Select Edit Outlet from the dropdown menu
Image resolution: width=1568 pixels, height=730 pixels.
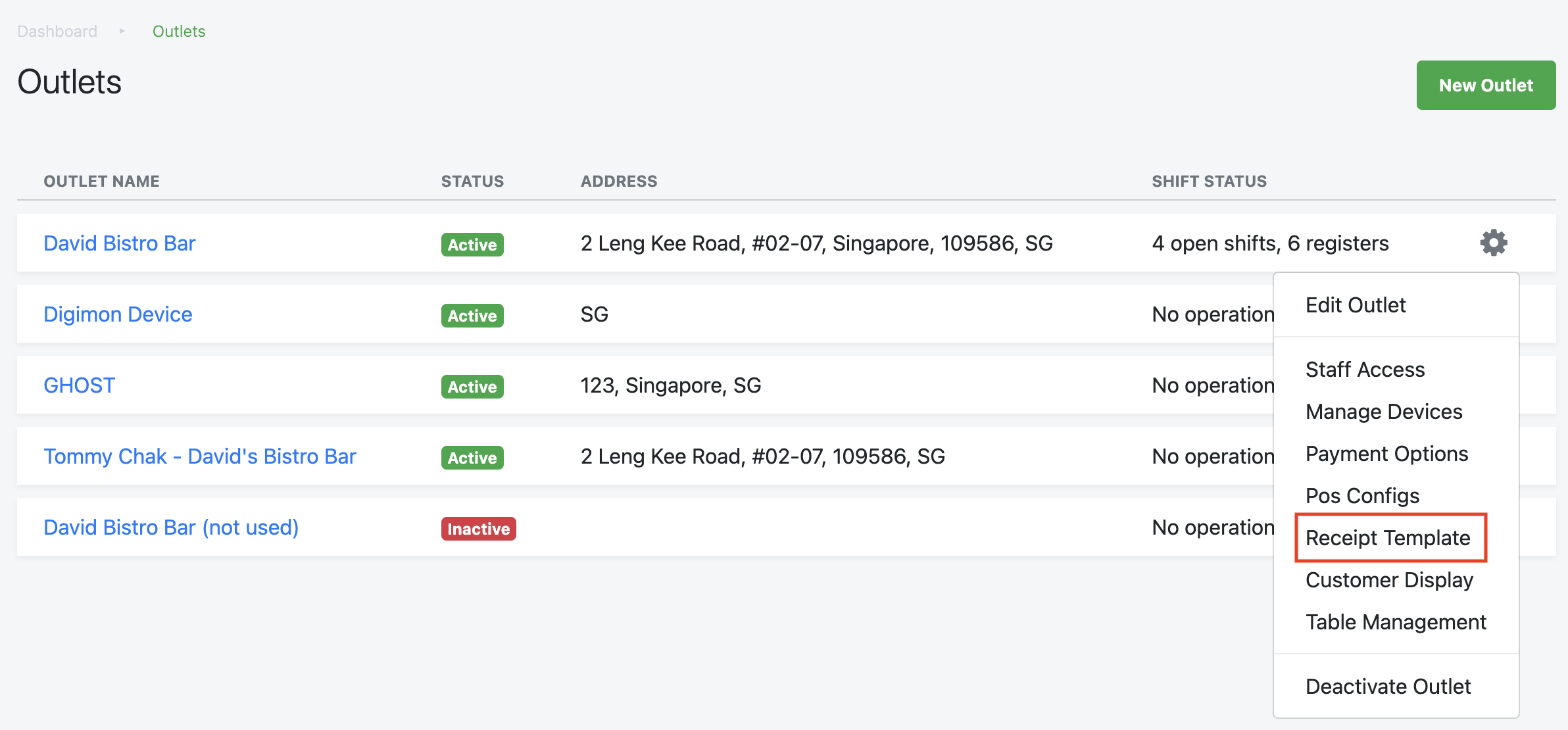click(1355, 305)
